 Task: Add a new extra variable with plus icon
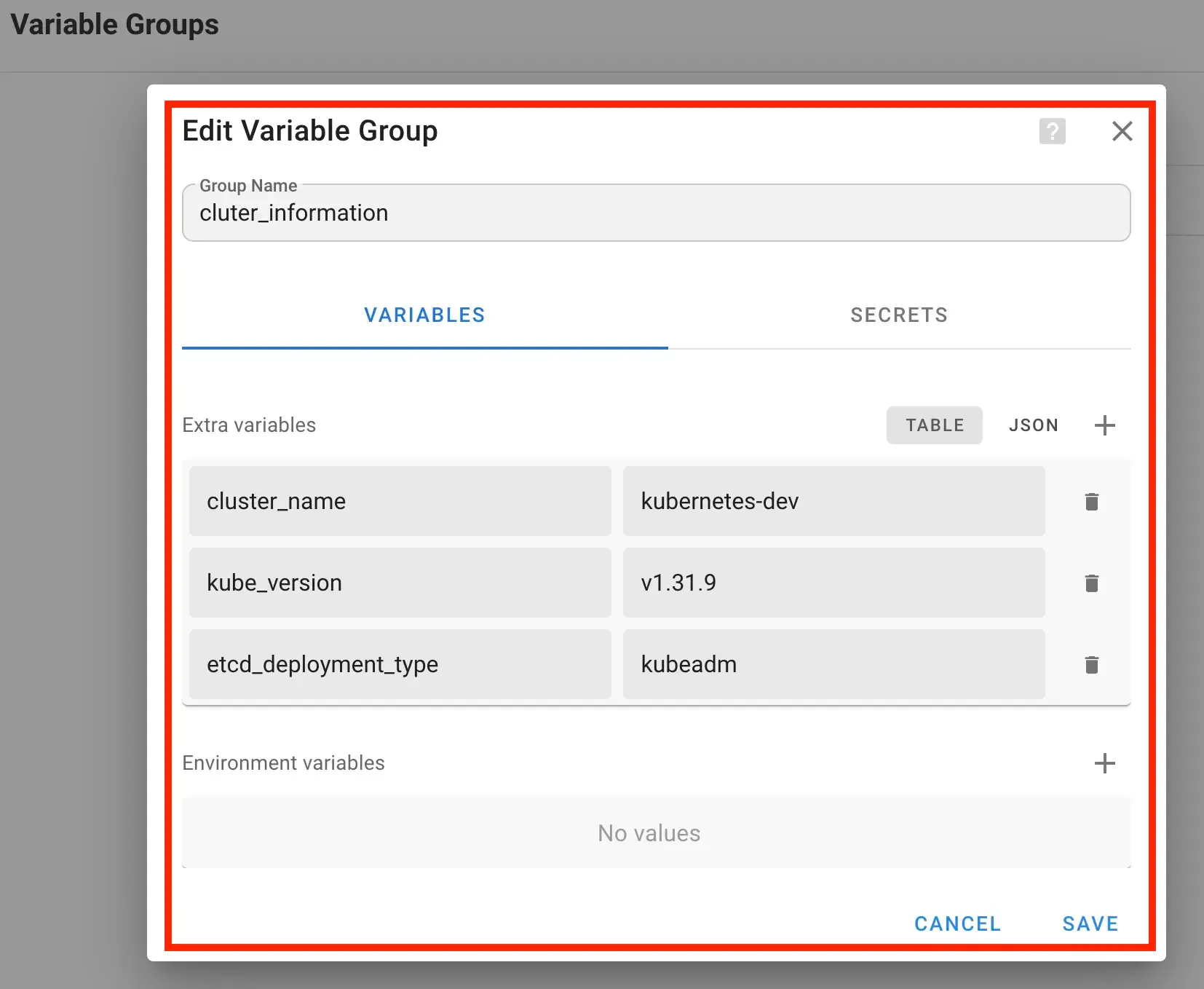tap(1104, 425)
